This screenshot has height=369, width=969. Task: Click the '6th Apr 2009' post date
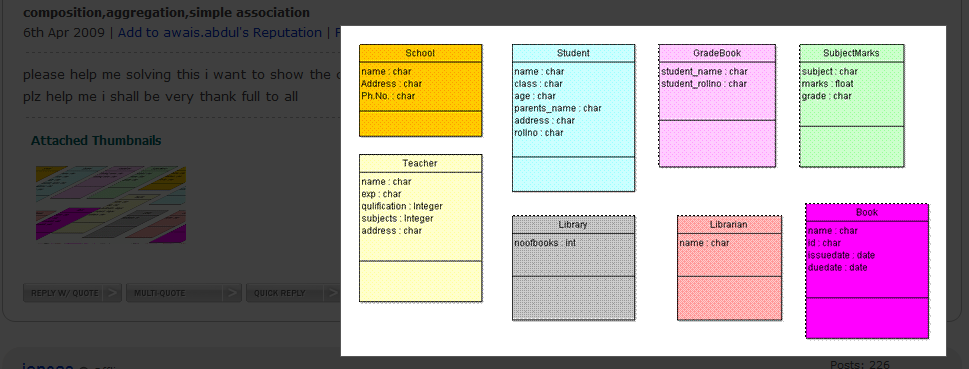click(64, 33)
